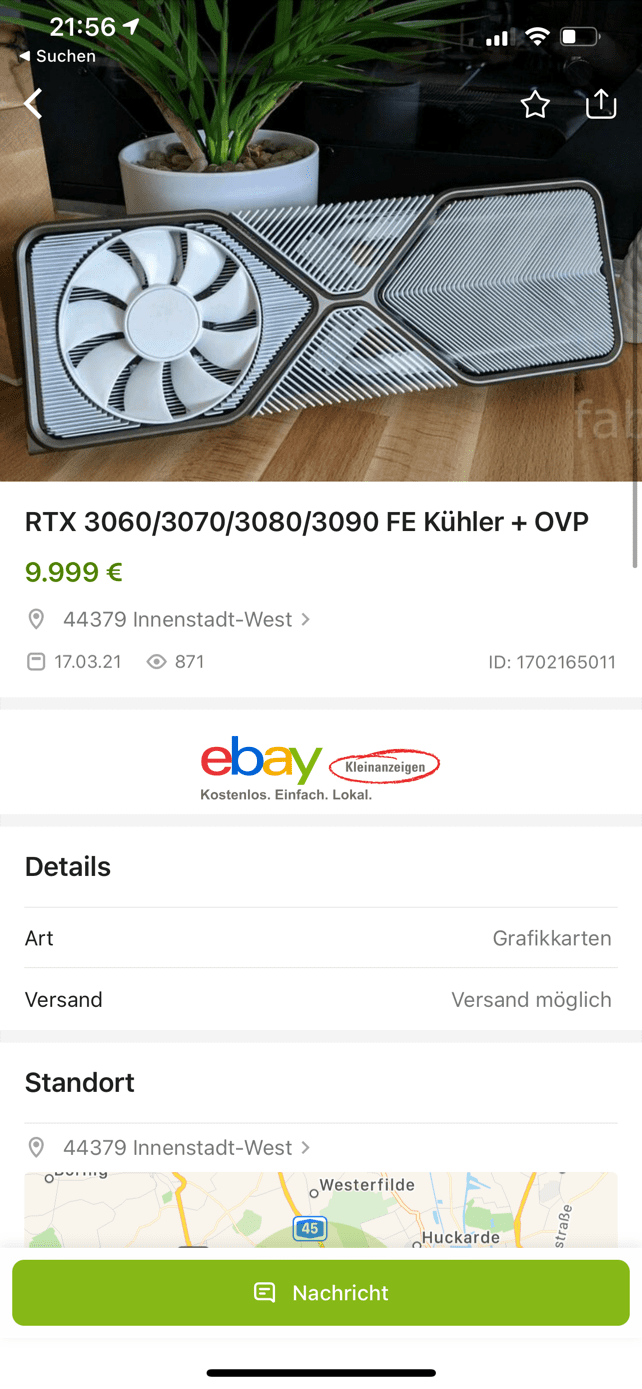Tap the chat icon inside Nachricht button
This screenshot has width=642, height=1389.
point(265,1293)
